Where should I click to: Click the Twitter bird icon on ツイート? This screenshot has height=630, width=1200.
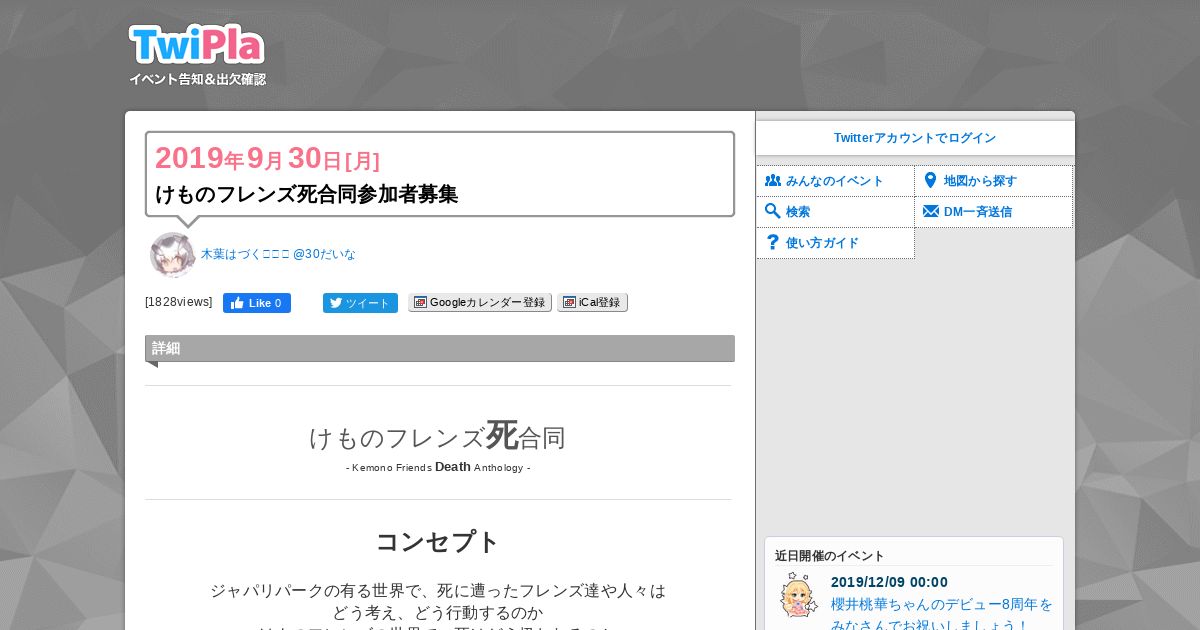point(336,303)
